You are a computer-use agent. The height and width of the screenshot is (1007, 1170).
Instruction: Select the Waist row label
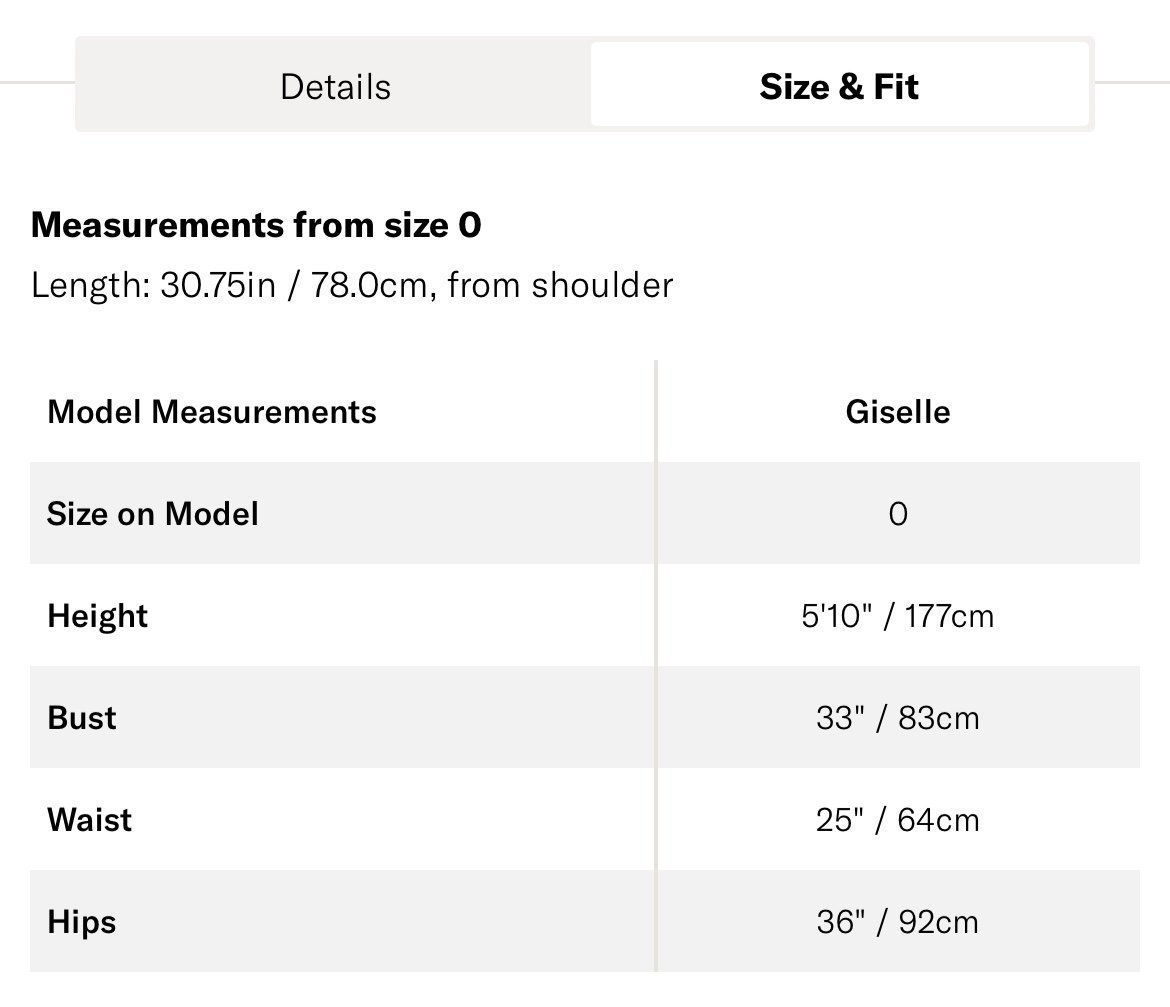pyautogui.click(x=90, y=820)
